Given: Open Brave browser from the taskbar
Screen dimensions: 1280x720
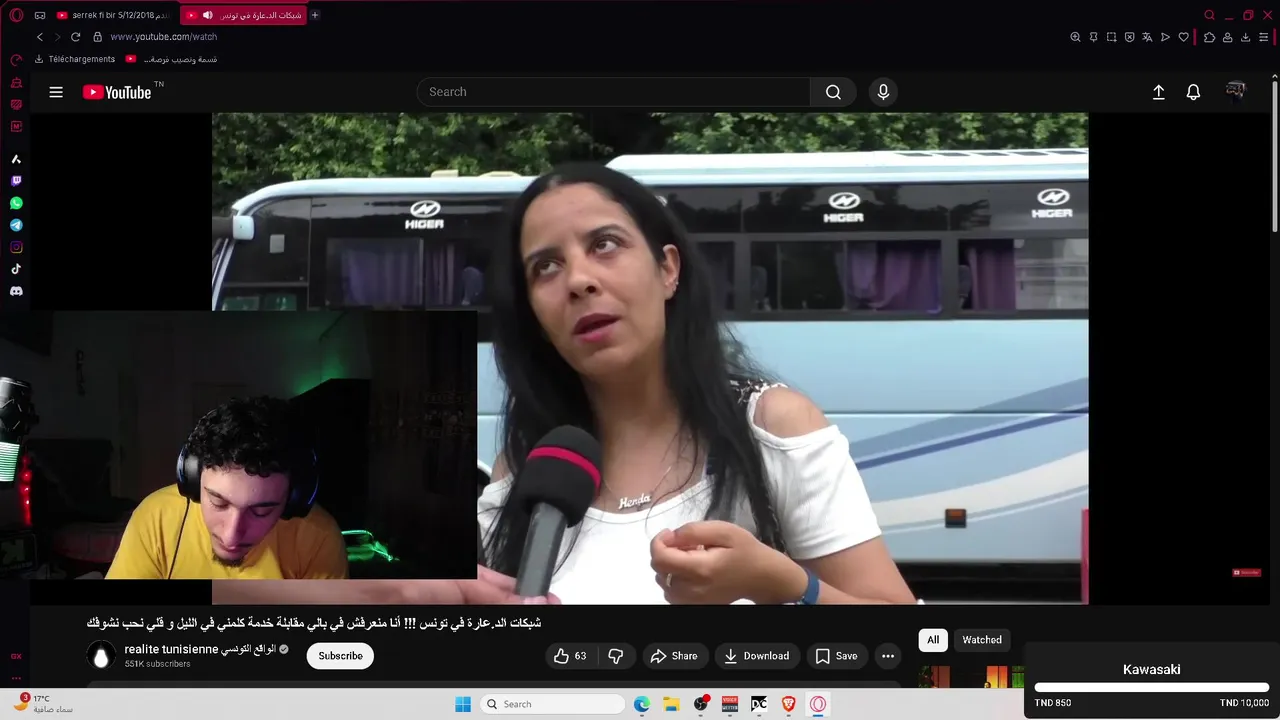Looking at the screenshot, I should [x=788, y=704].
